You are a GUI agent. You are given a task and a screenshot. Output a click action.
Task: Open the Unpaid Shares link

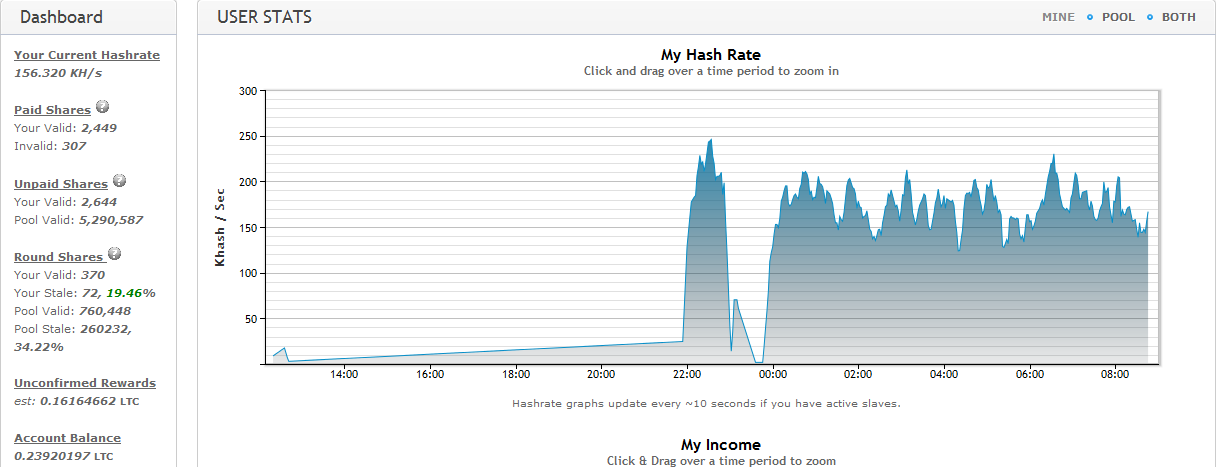(x=61, y=184)
